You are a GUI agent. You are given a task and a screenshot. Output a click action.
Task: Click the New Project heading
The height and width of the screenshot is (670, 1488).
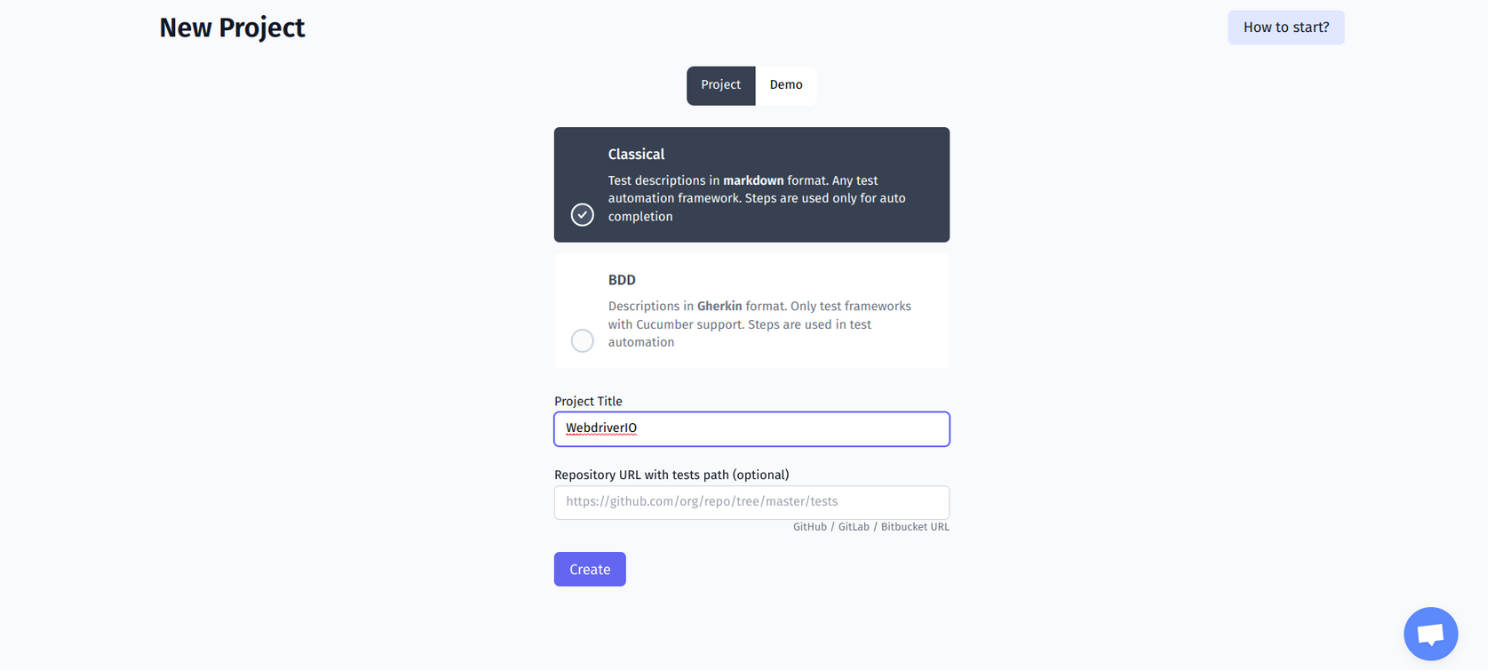[x=231, y=27]
